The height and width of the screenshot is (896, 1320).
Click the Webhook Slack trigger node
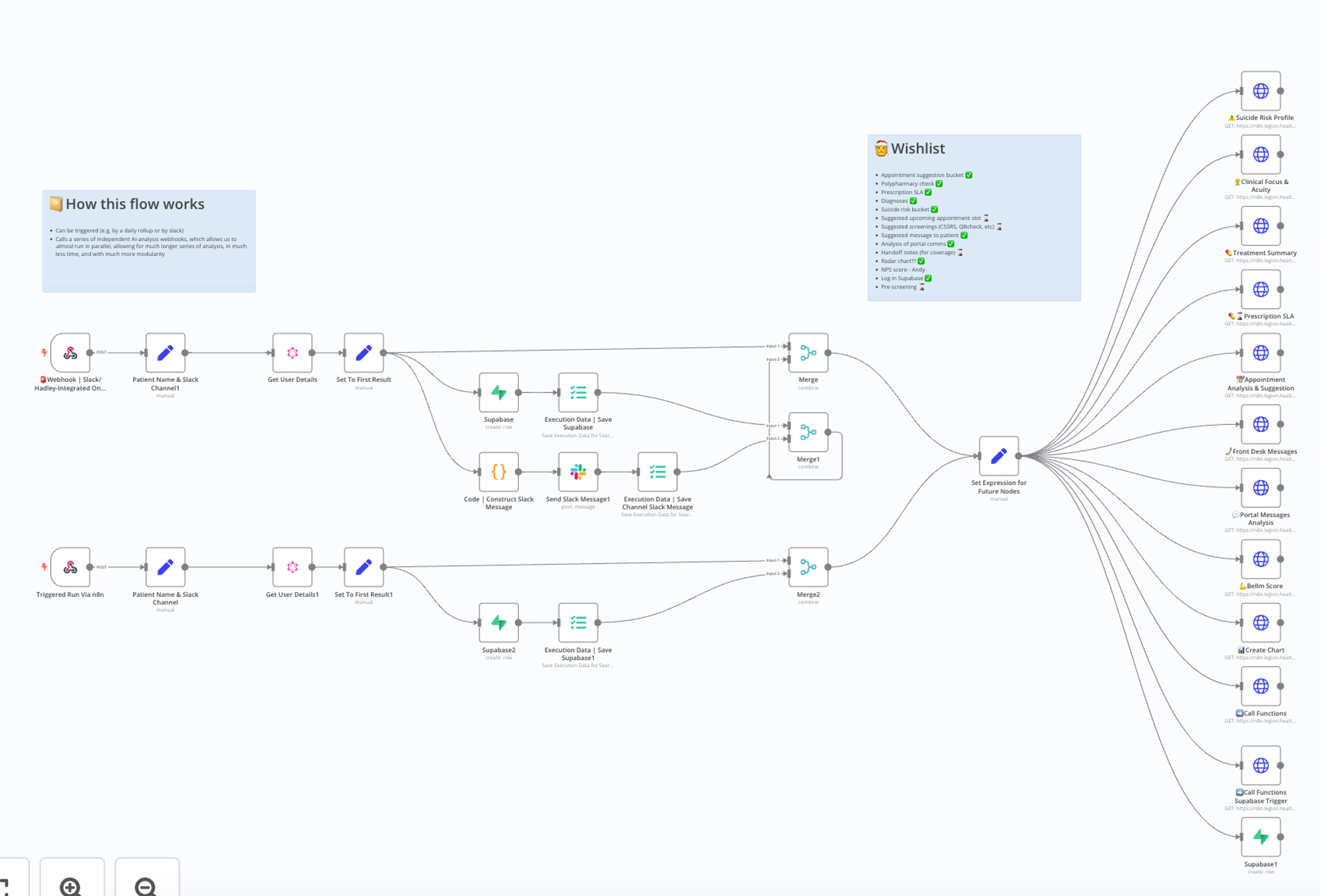[70, 353]
